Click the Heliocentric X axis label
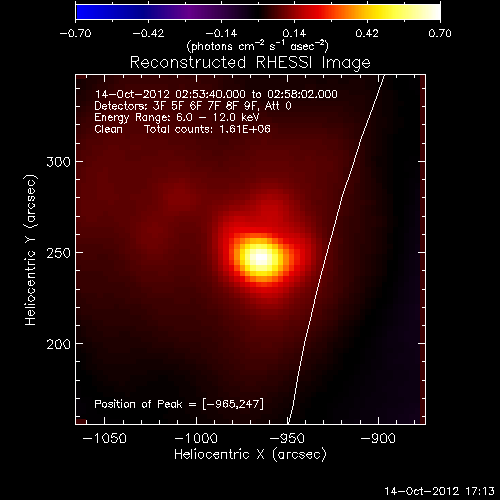This screenshot has width=500, height=500. [250, 454]
